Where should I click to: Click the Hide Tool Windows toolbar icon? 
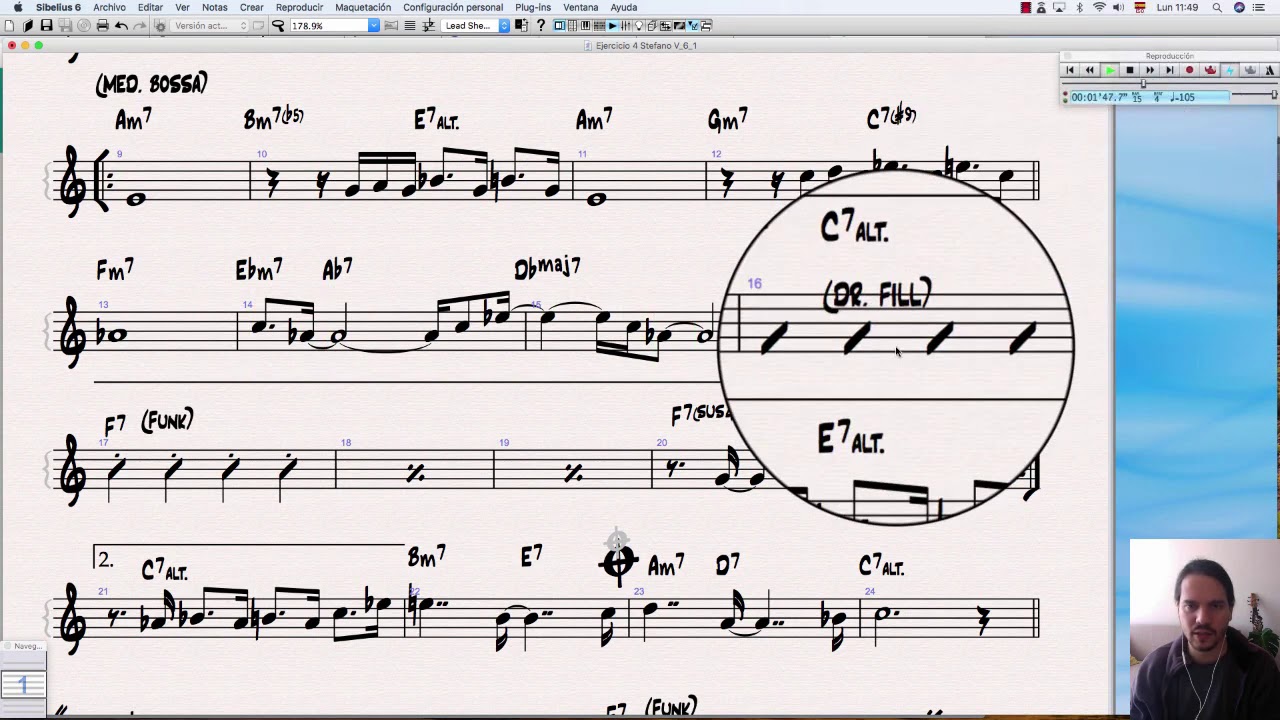tap(706, 25)
